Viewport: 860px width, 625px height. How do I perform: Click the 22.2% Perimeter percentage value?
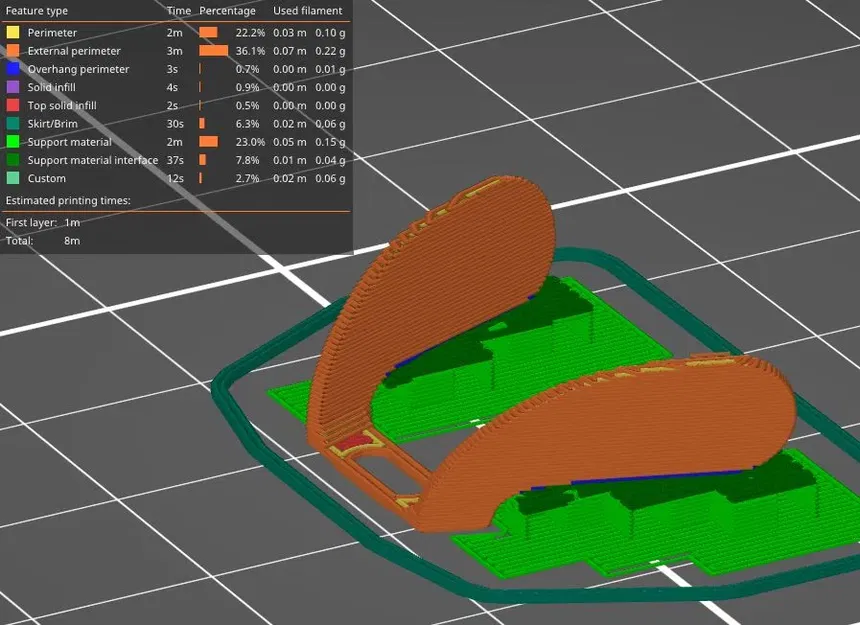(250, 33)
